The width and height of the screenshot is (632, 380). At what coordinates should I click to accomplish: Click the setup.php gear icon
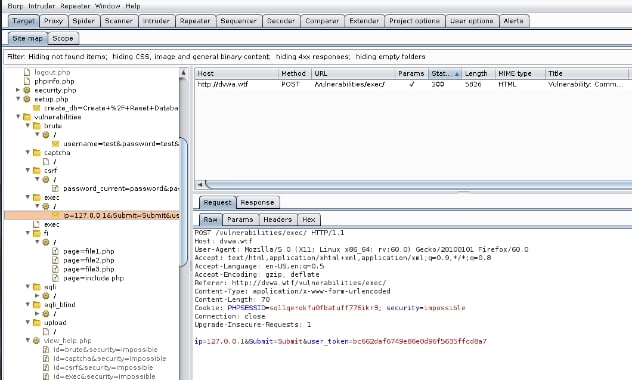click(27, 99)
